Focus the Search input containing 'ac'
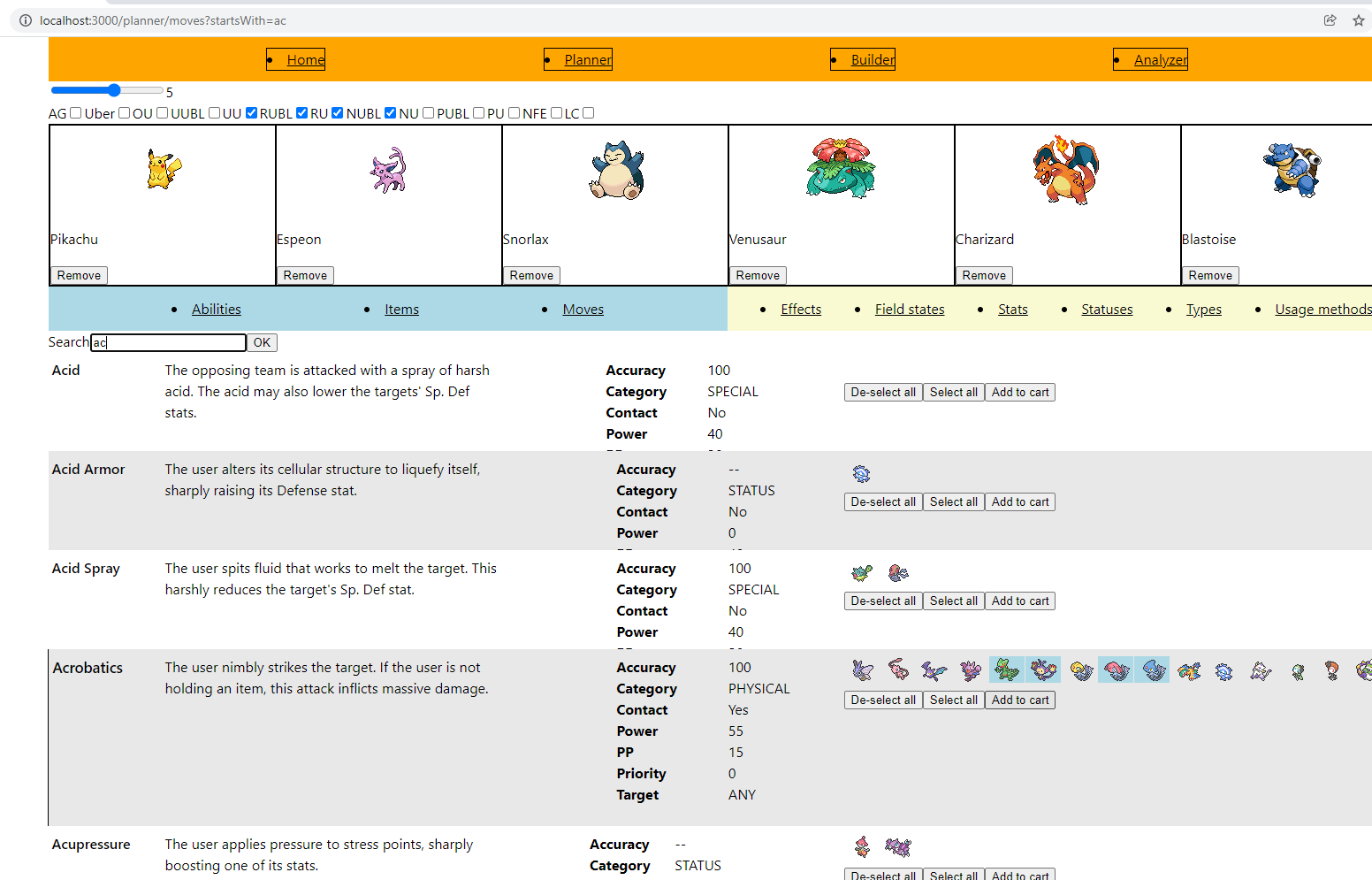1372x880 pixels. point(169,342)
